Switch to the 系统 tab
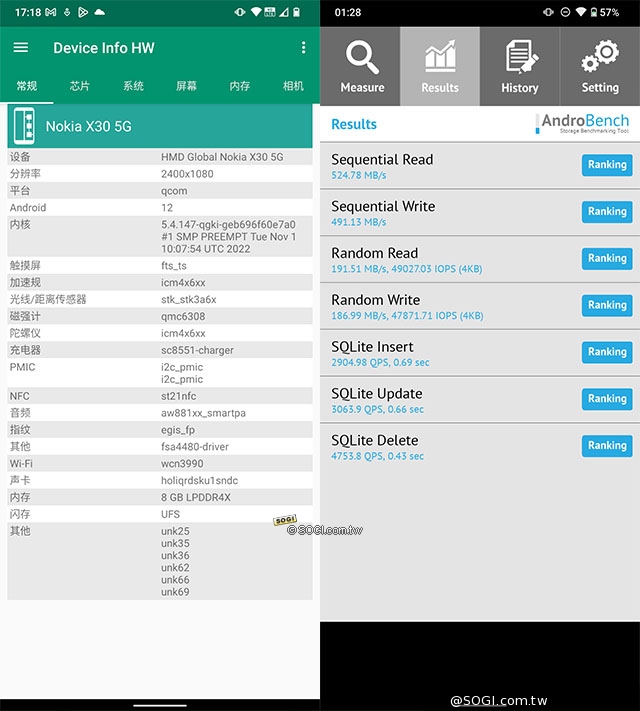The image size is (640, 711). 133,86
